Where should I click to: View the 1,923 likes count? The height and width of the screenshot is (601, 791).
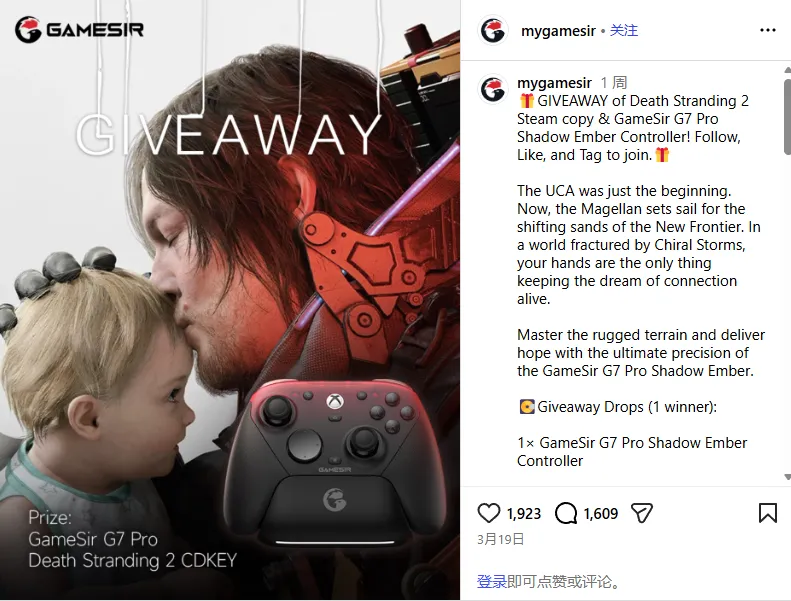[x=524, y=514]
